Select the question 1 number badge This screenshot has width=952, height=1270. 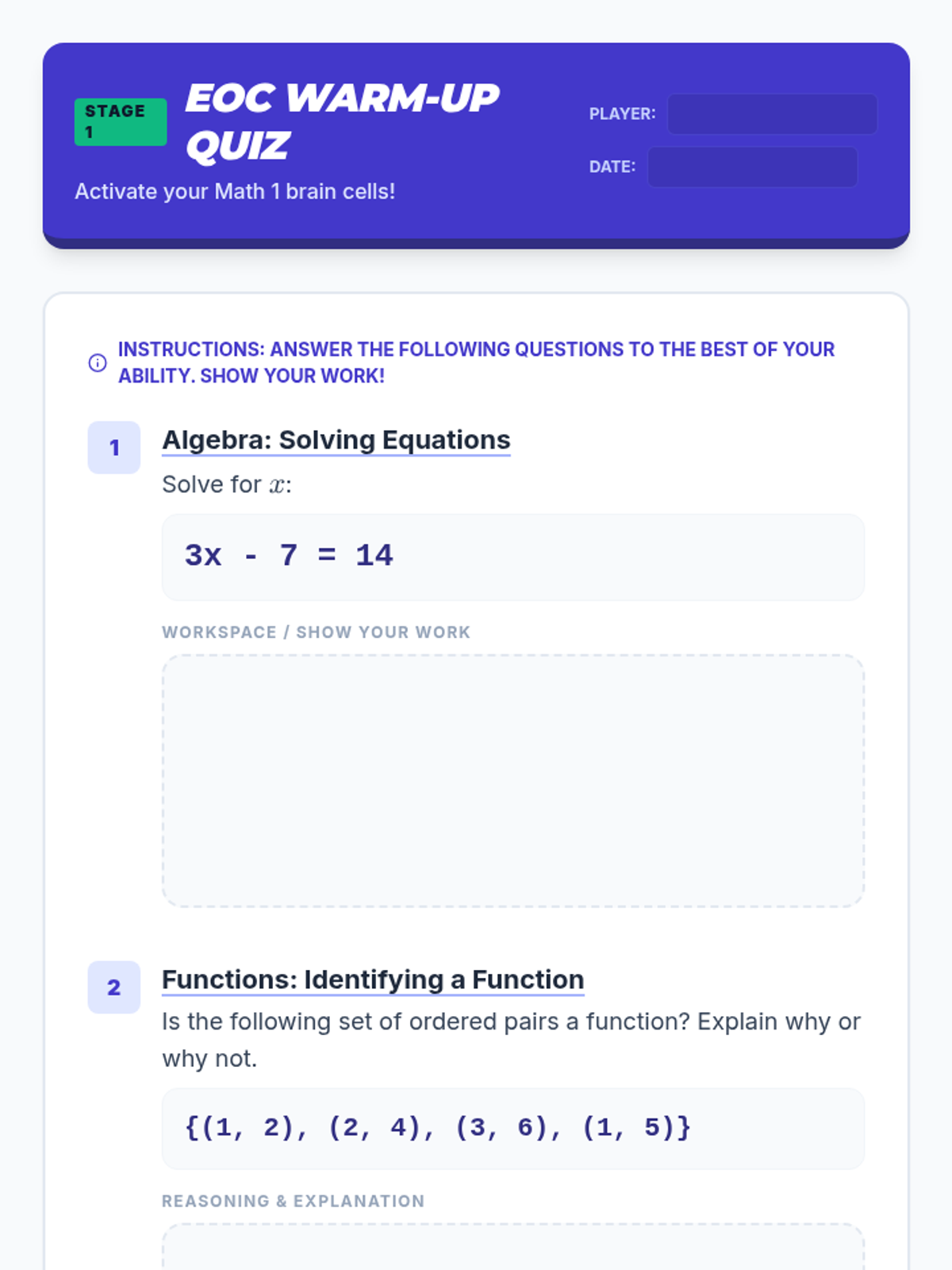(114, 448)
